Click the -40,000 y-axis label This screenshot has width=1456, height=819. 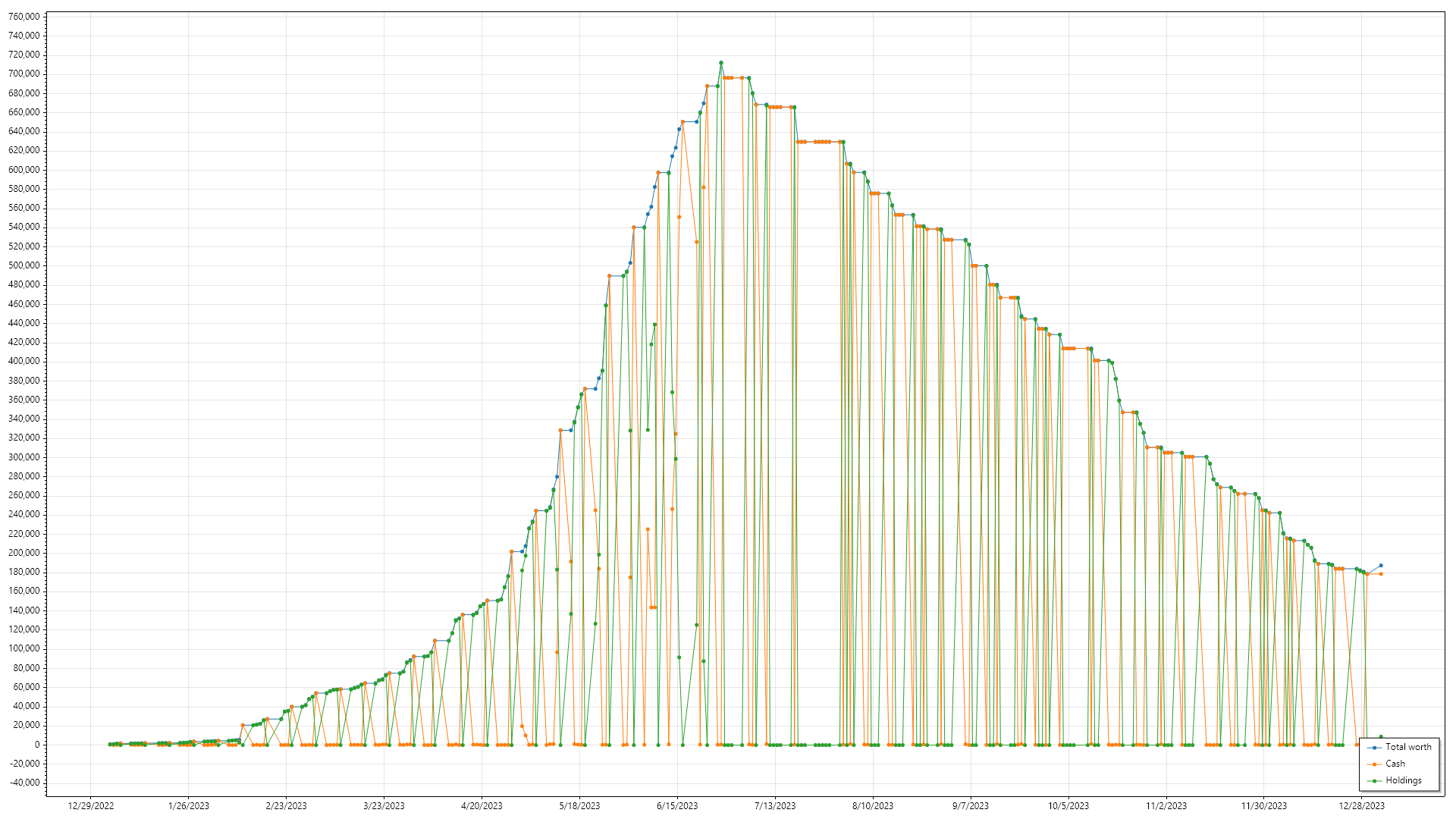click(x=25, y=783)
